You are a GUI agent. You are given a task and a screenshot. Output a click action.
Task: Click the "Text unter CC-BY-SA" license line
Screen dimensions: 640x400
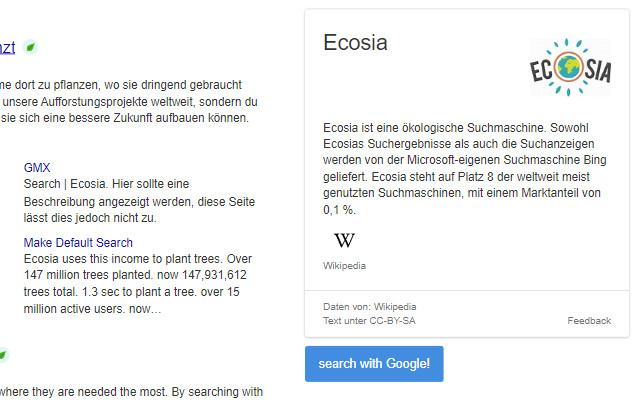[x=367, y=321]
